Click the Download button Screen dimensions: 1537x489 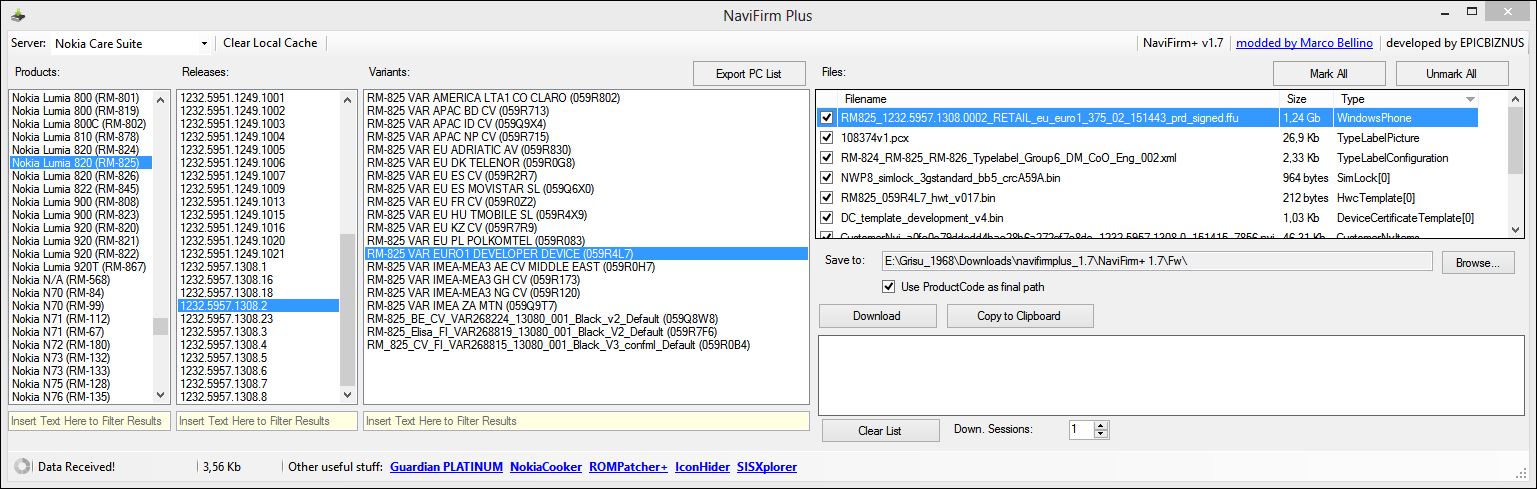pyautogui.click(x=876, y=316)
